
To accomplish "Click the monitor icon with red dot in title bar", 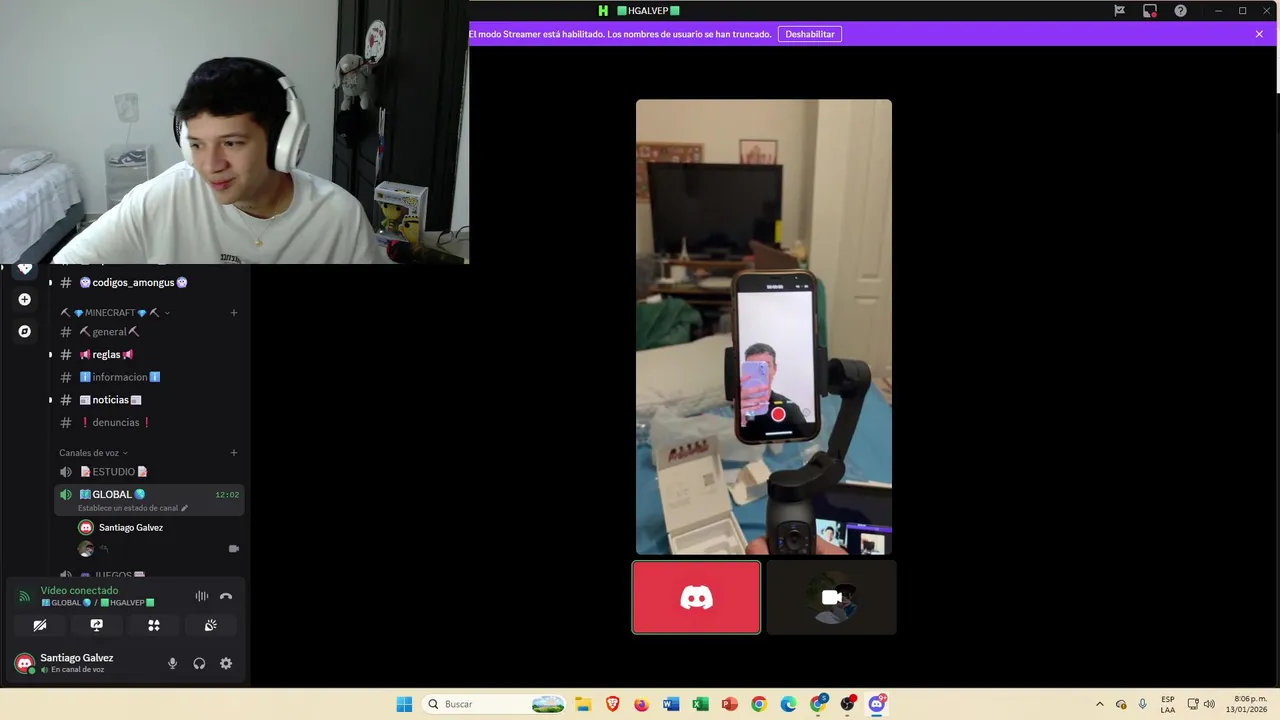I will point(1150,11).
